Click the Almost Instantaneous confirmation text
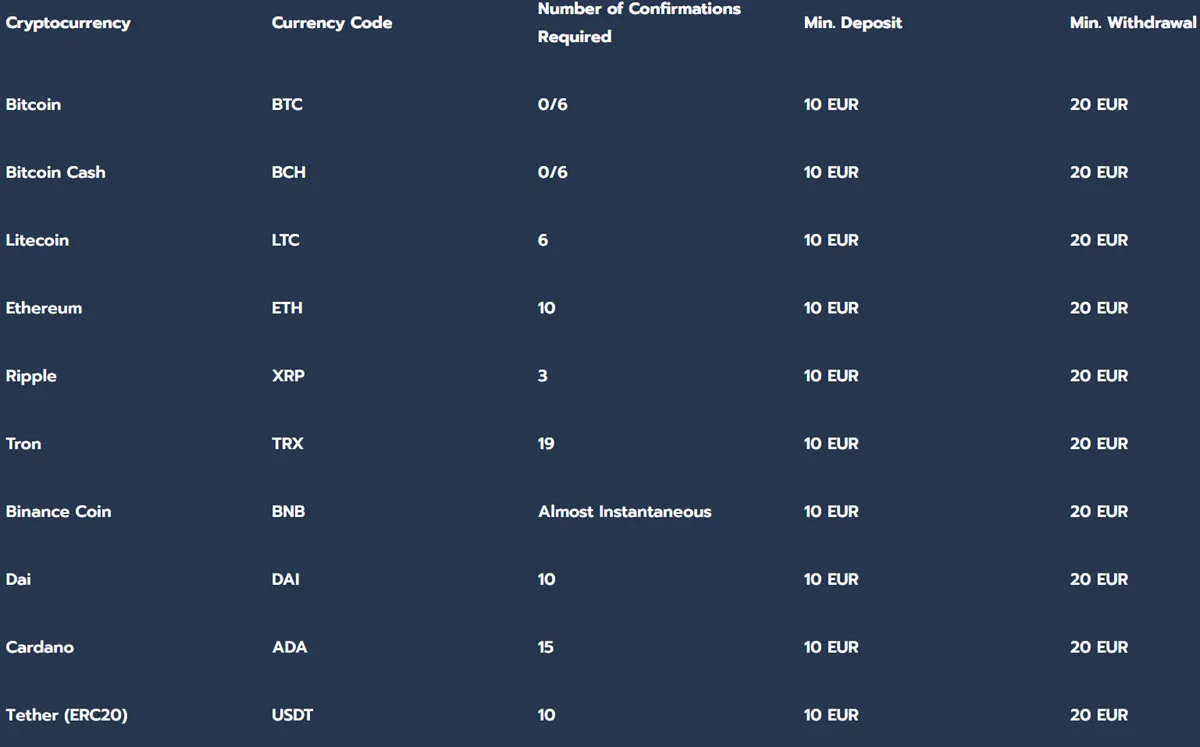The image size is (1200, 747). pos(624,511)
